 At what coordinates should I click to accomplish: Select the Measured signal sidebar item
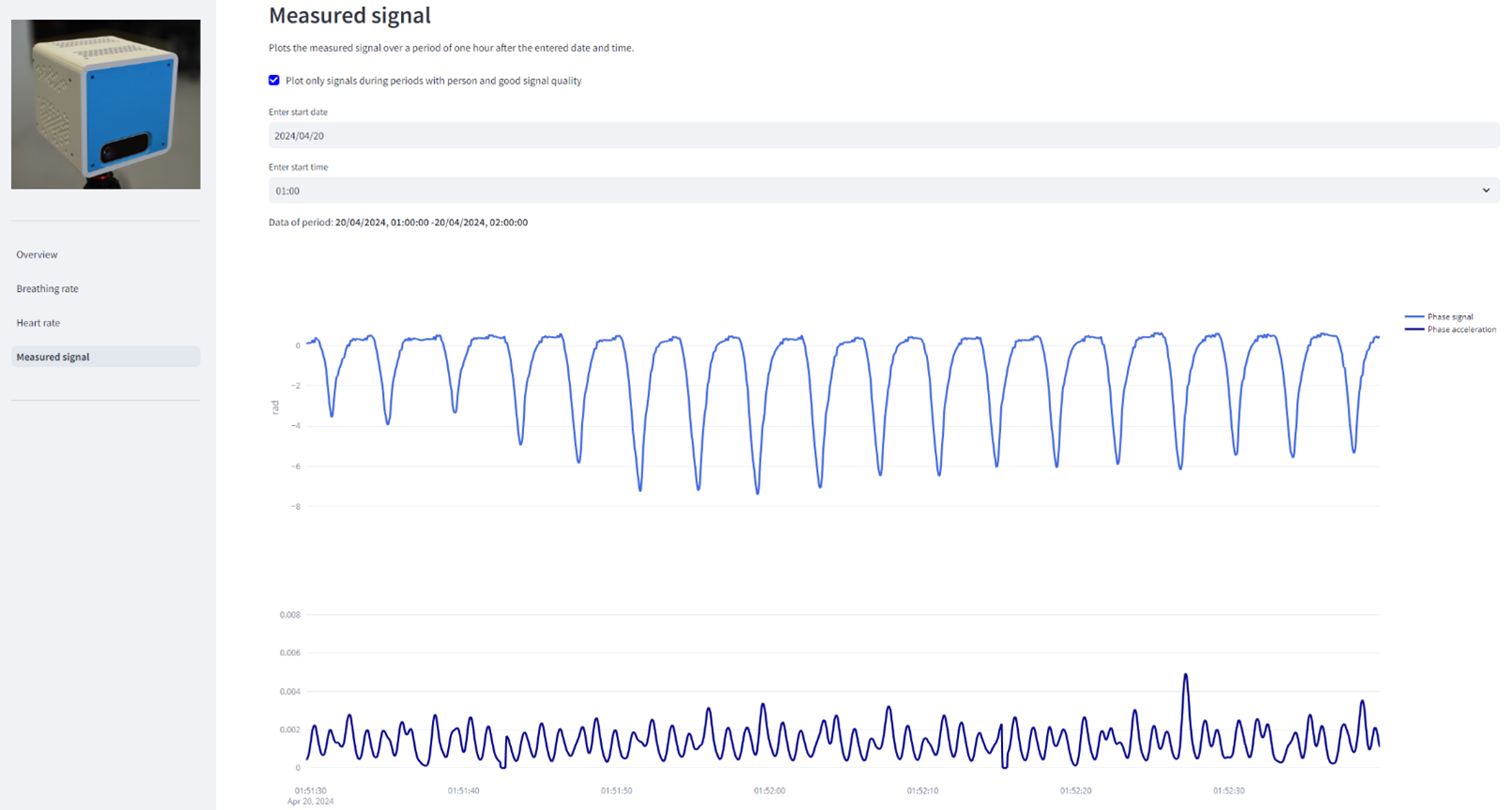tap(53, 357)
